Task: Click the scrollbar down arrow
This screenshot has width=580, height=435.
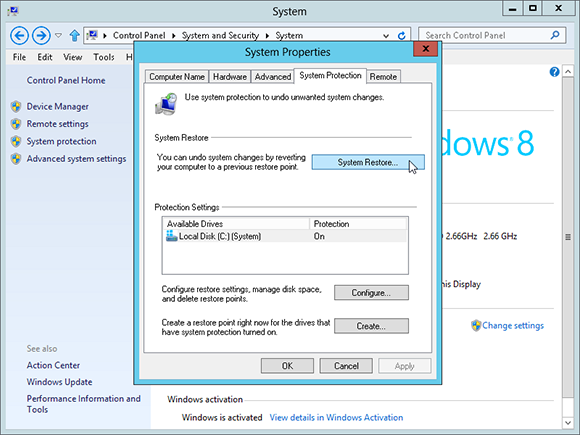Action: tap(568, 422)
